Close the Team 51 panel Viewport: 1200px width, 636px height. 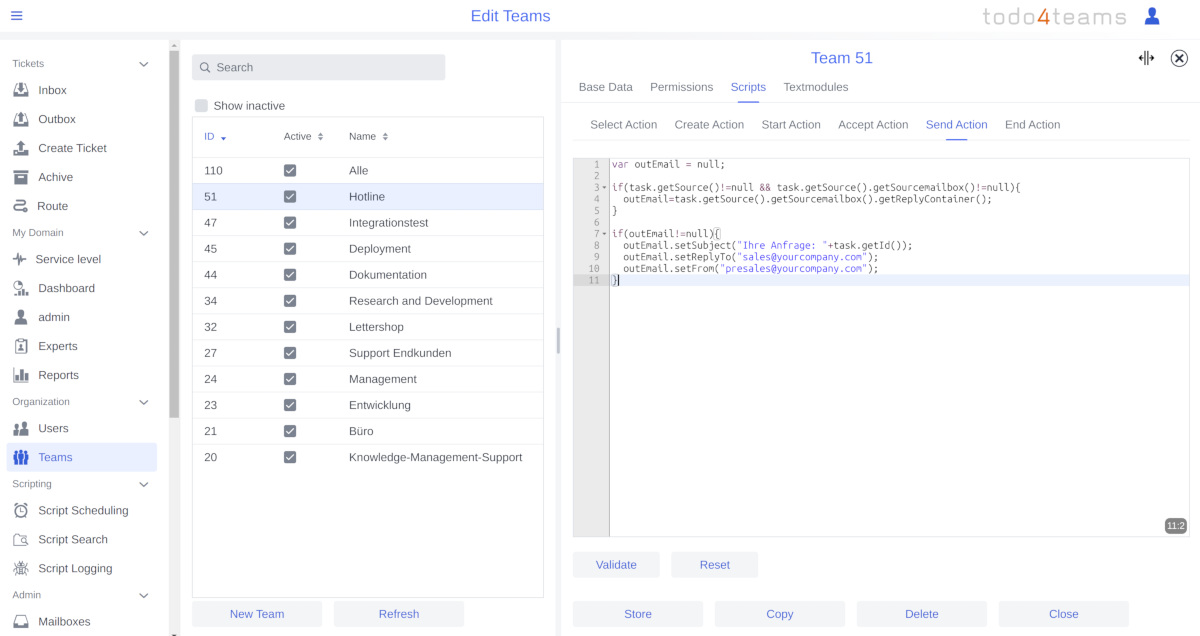(x=1179, y=58)
